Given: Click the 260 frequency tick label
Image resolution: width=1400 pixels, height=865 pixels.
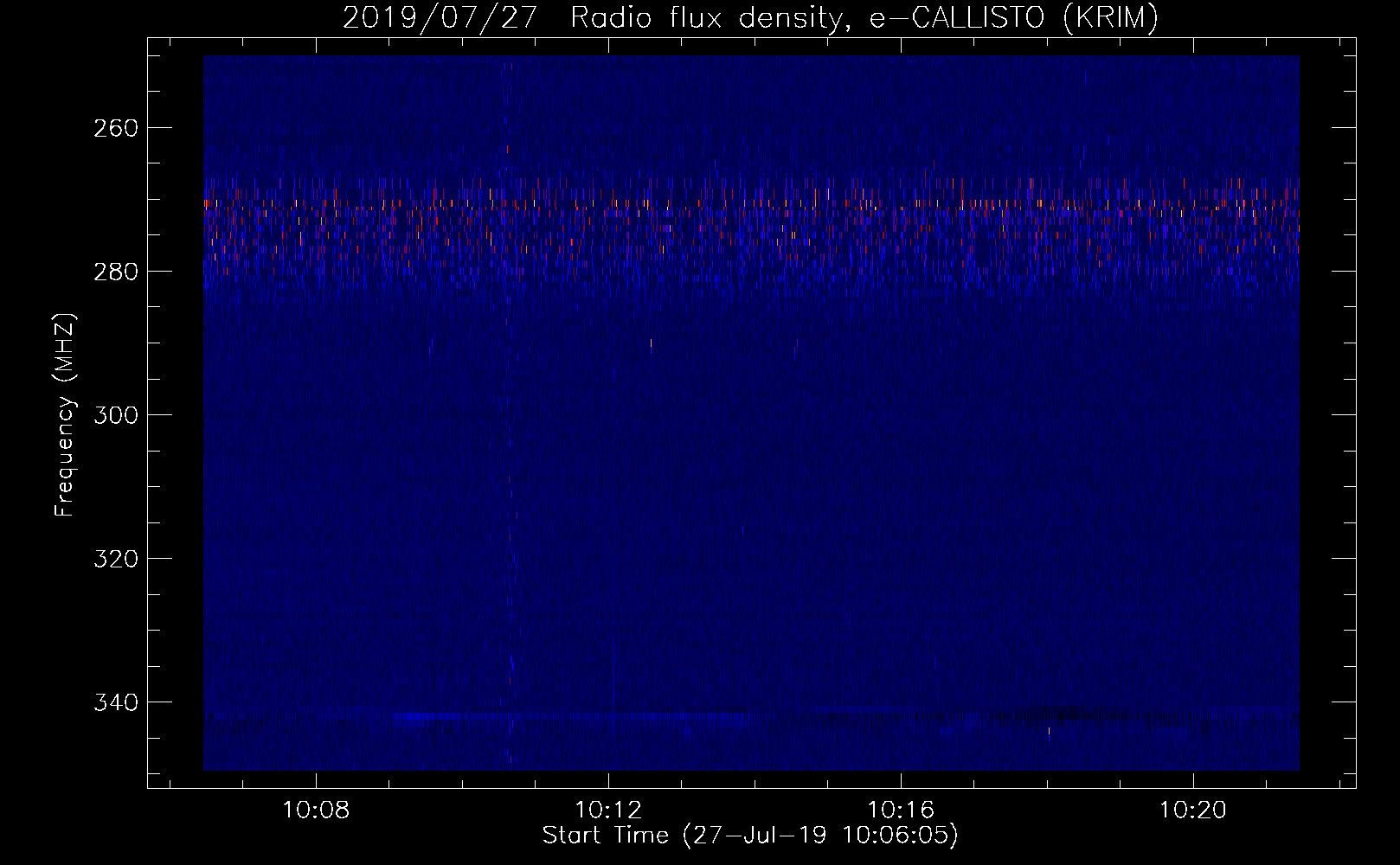Looking at the screenshot, I should pos(115,128).
